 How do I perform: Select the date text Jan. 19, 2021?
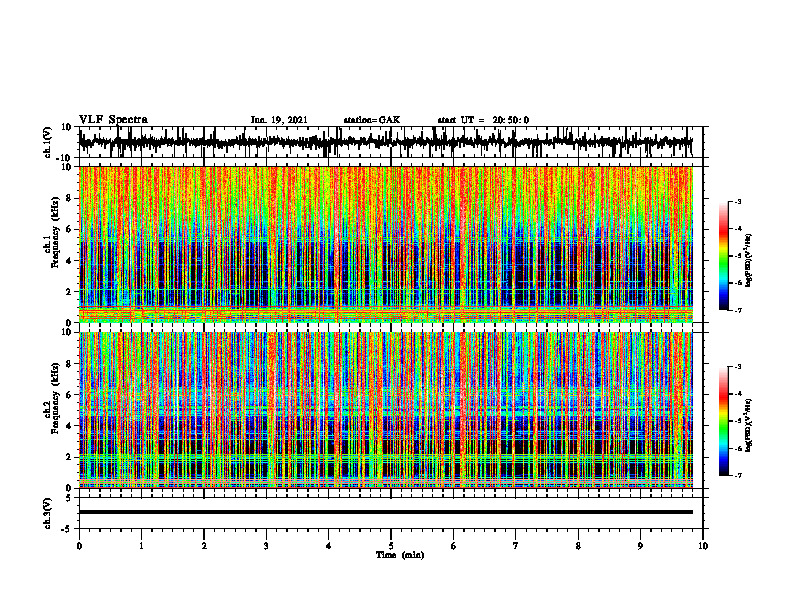(x=279, y=120)
